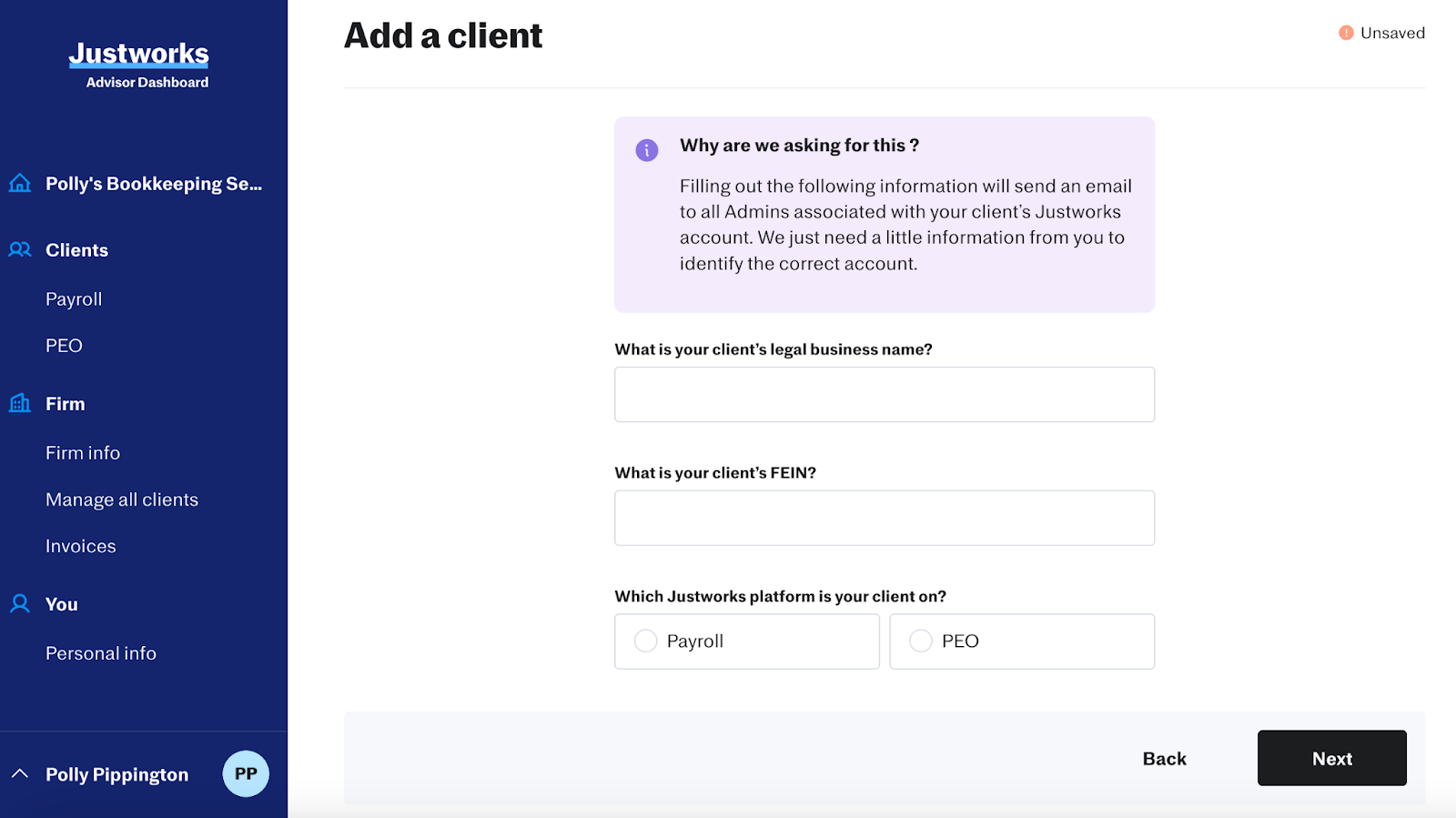This screenshot has height=818, width=1456.
Task: Select the Payroll platform radio option
Action: pos(646,641)
